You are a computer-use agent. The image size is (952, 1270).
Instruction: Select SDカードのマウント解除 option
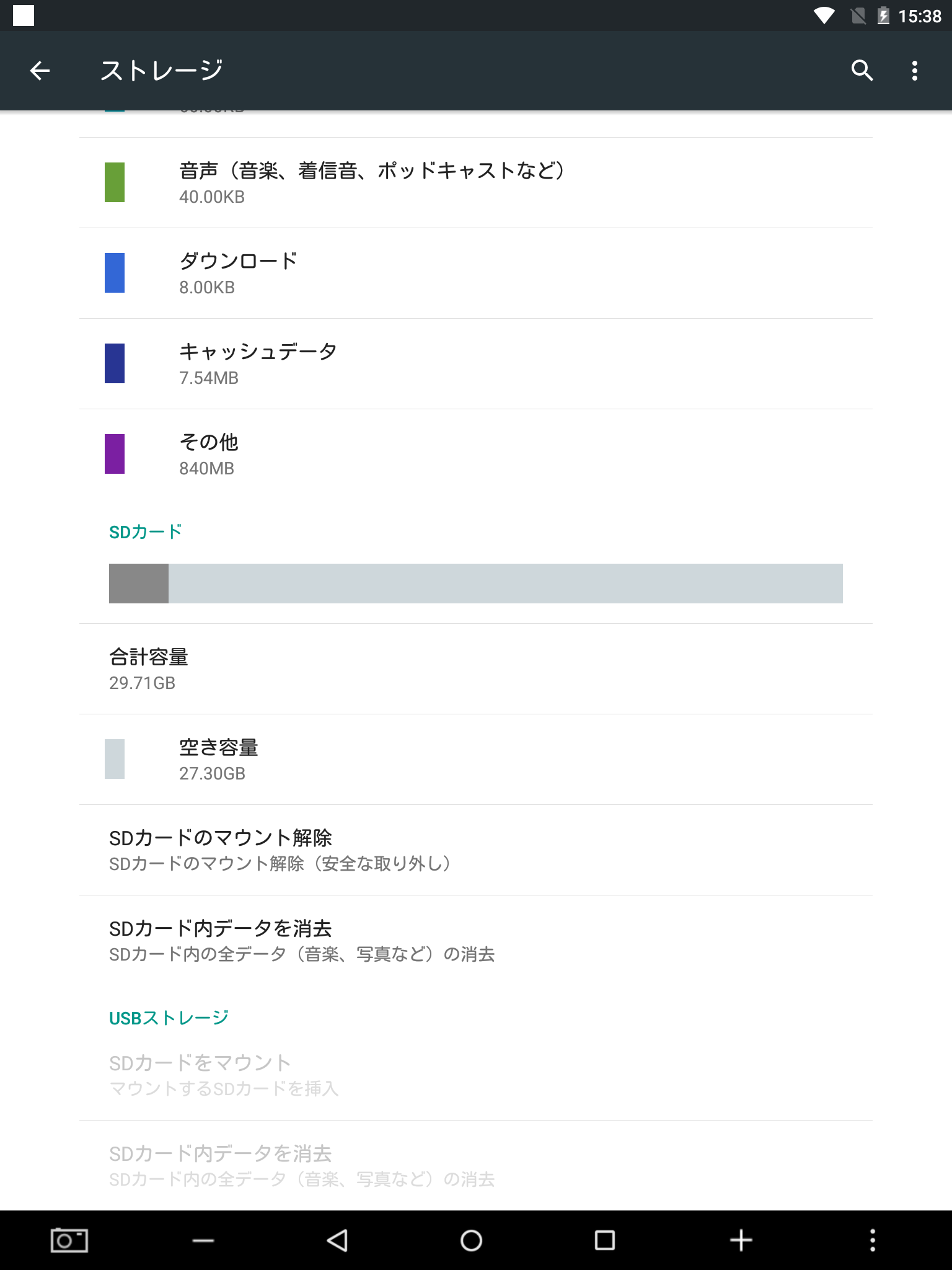[476, 850]
